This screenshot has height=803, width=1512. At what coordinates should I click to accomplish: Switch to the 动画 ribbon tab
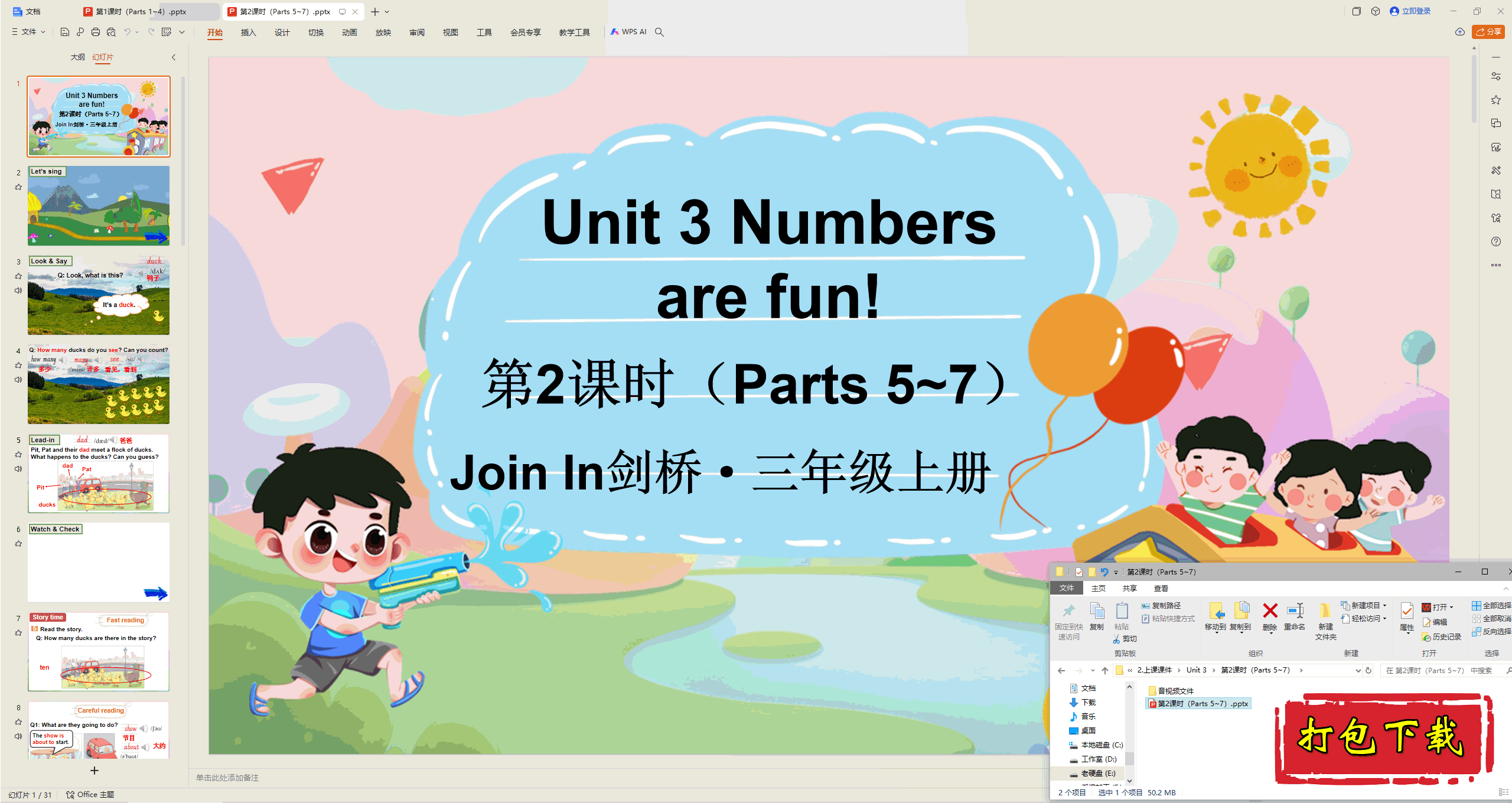(x=350, y=32)
